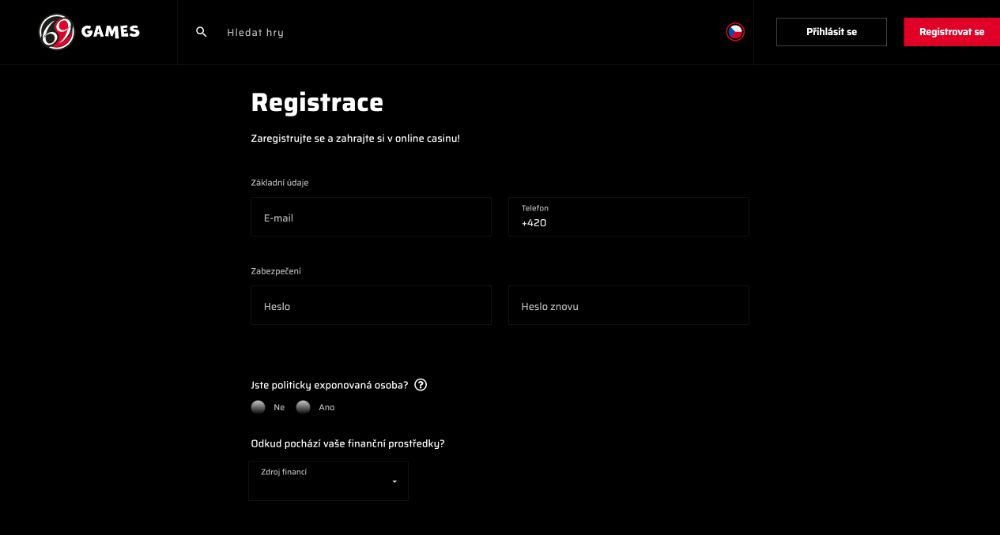Viewport: 1000px width, 535px height.
Task: Open the Czech flag language selector
Action: point(735,32)
